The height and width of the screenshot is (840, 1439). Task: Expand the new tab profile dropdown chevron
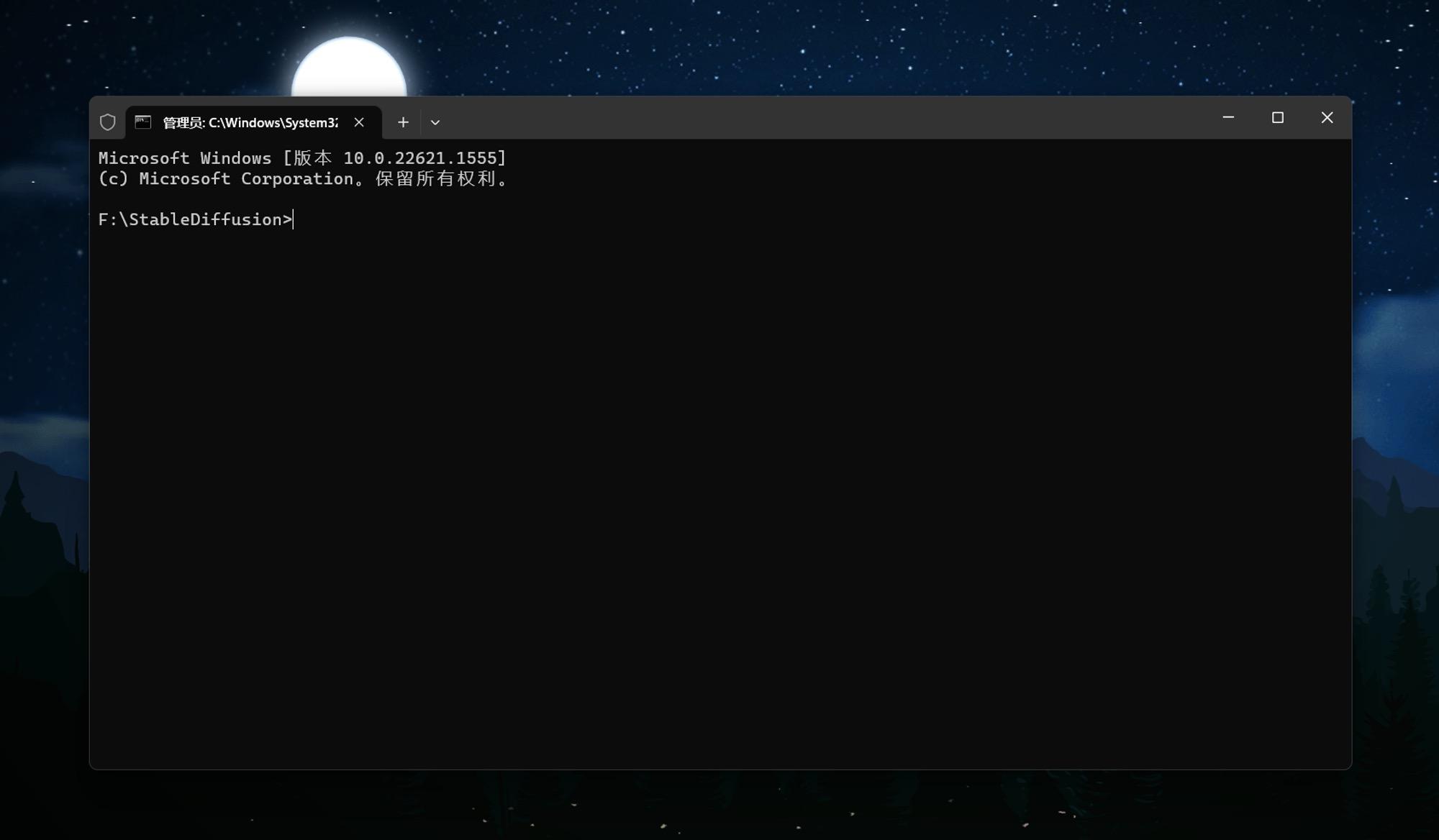[435, 122]
